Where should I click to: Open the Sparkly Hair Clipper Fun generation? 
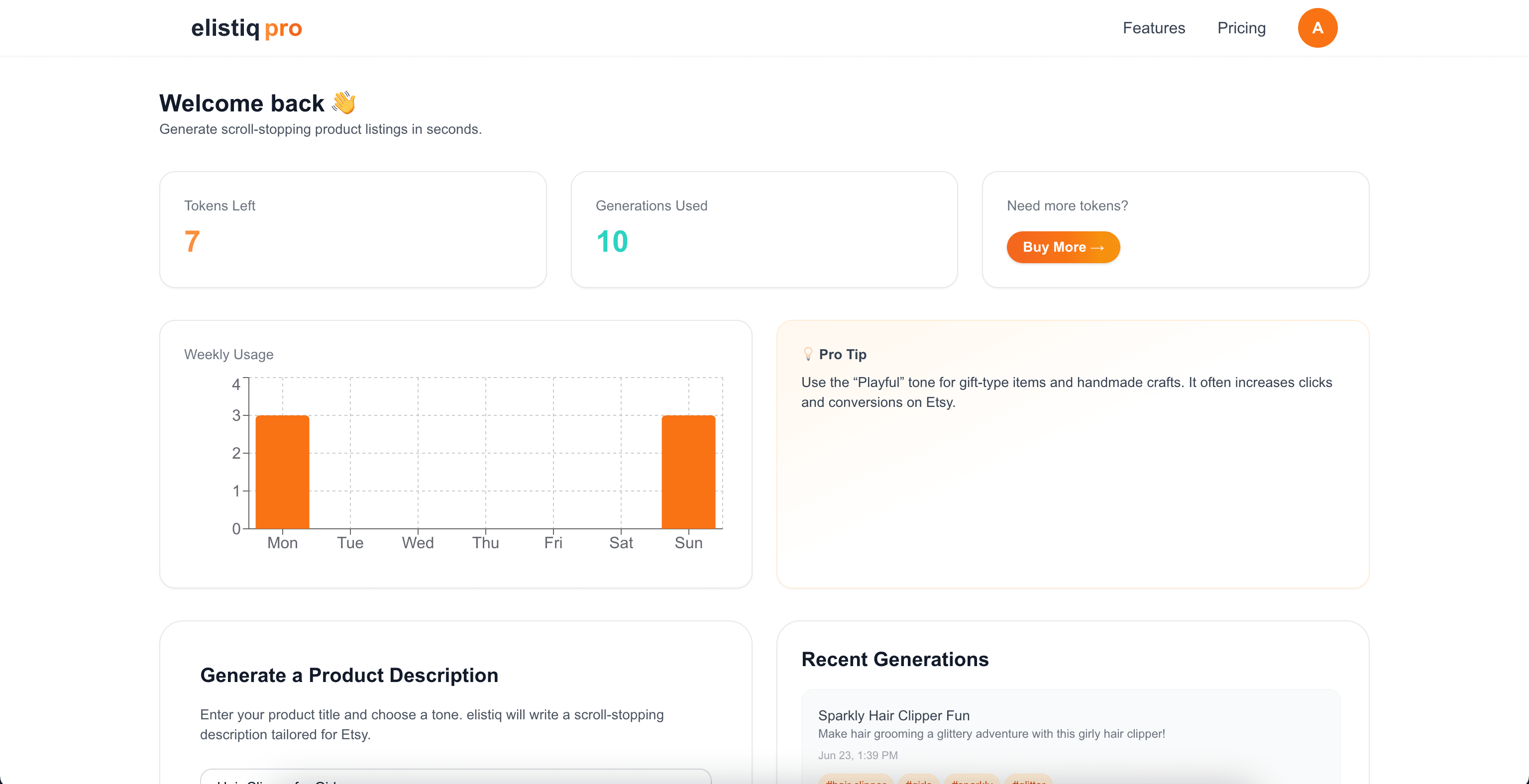click(893, 715)
